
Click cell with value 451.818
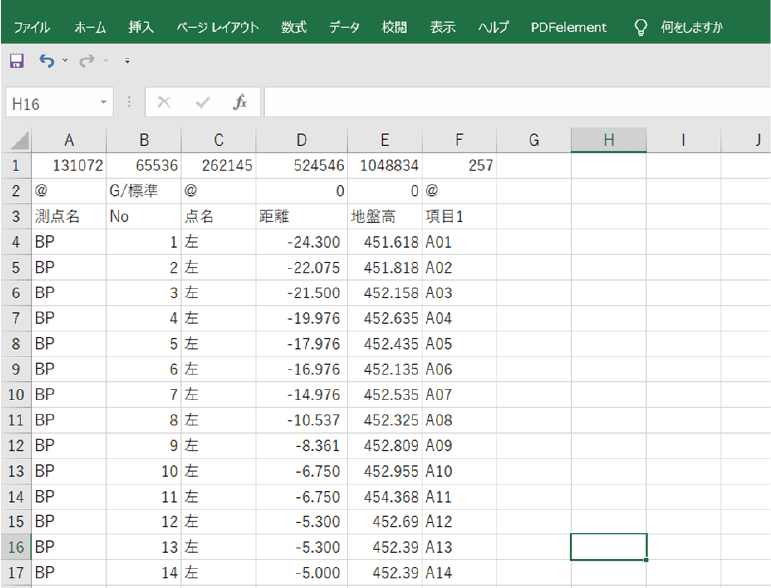tap(385, 267)
